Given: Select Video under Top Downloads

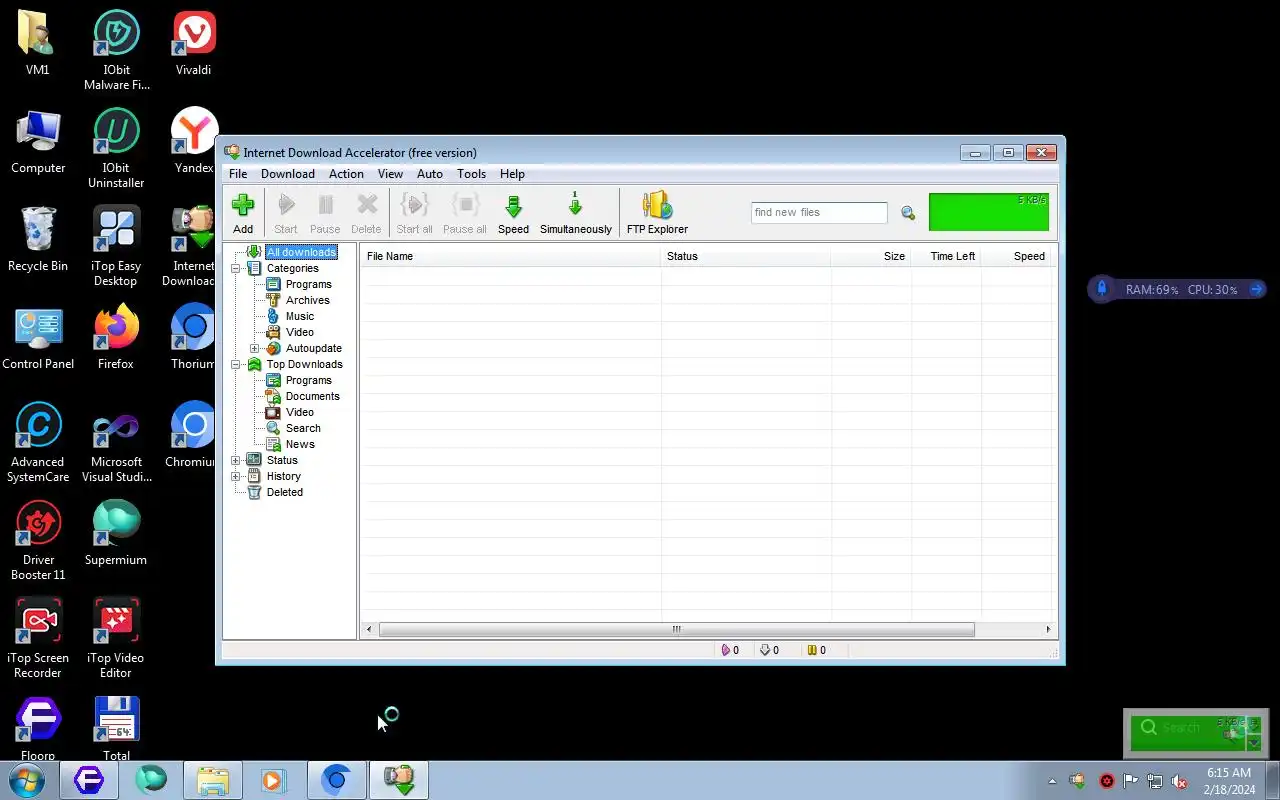Looking at the screenshot, I should 300,412.
